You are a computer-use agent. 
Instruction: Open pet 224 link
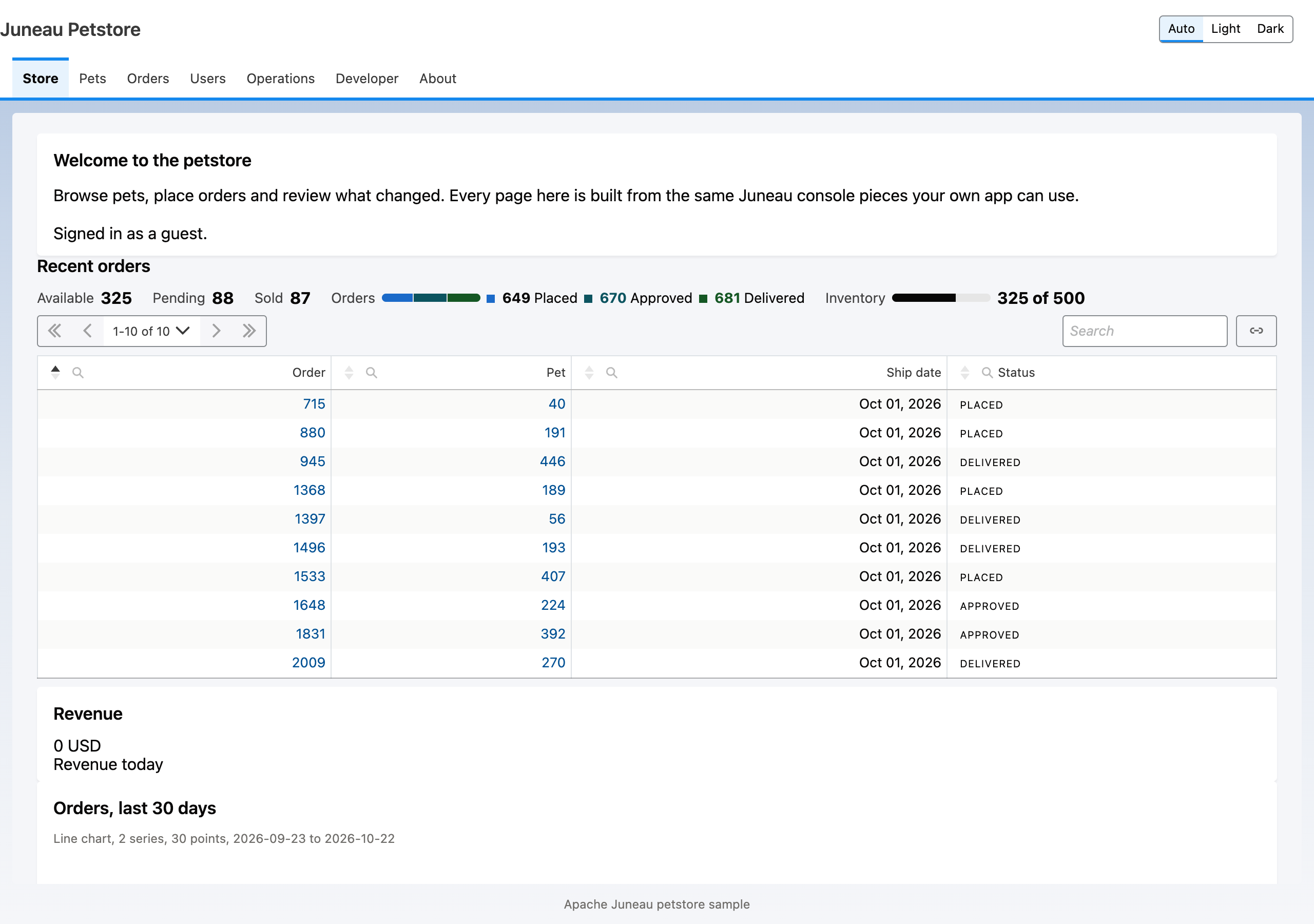click(553, 605)
